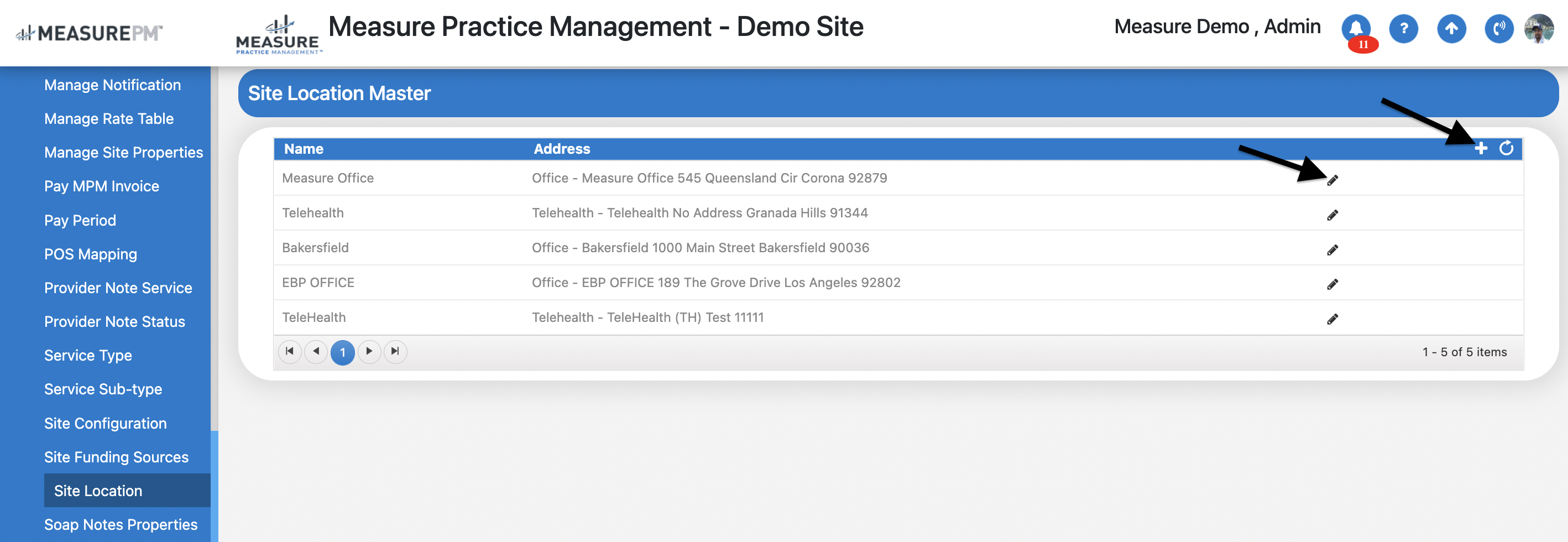Go to the next grid page
Viewport: 1568px width, 542px height.
pyautogui.click(x=369, y=351)
